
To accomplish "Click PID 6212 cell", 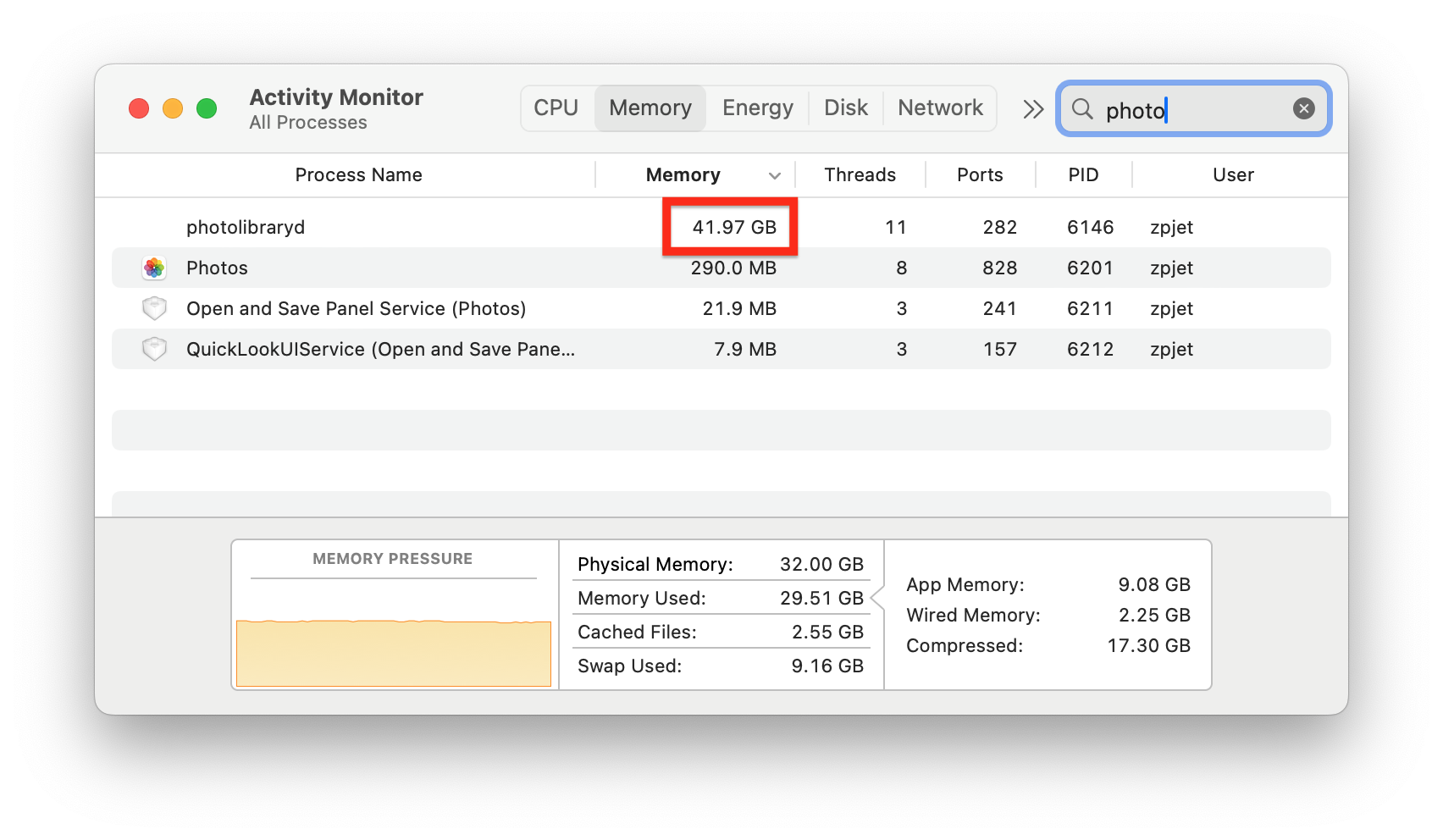I will click(1090, 349).
